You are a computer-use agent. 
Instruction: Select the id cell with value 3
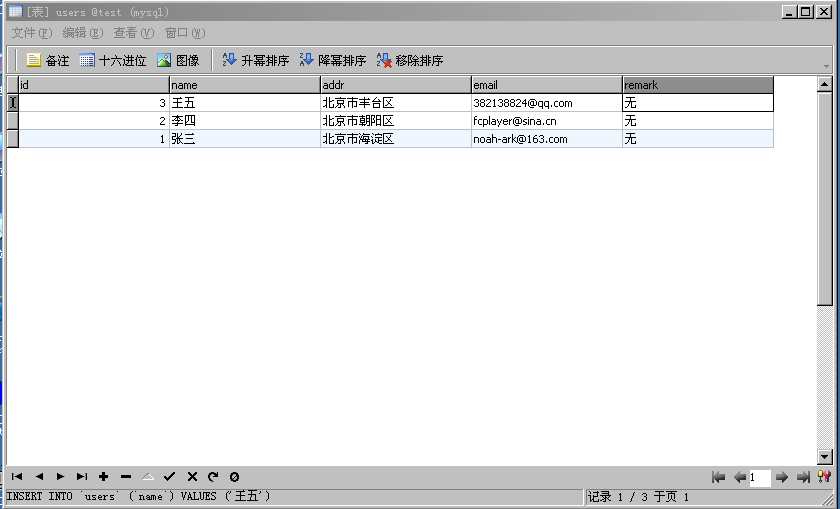(94, 103)
